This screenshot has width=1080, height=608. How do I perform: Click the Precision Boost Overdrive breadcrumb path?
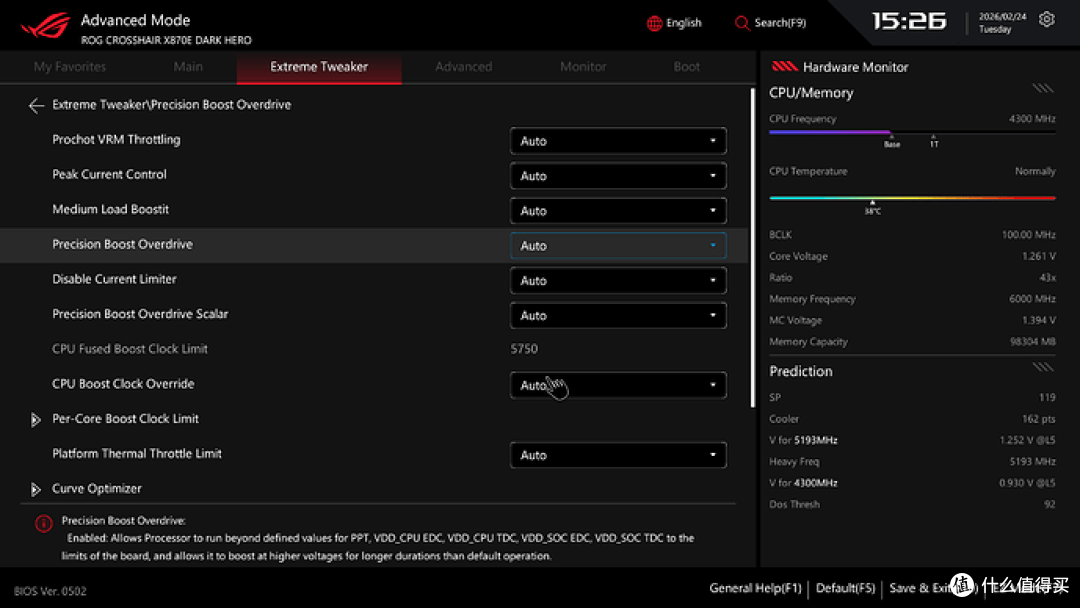172,105
